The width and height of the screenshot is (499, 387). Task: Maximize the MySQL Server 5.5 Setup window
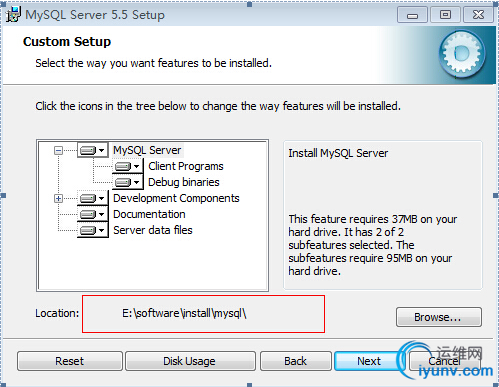[445, 15]
